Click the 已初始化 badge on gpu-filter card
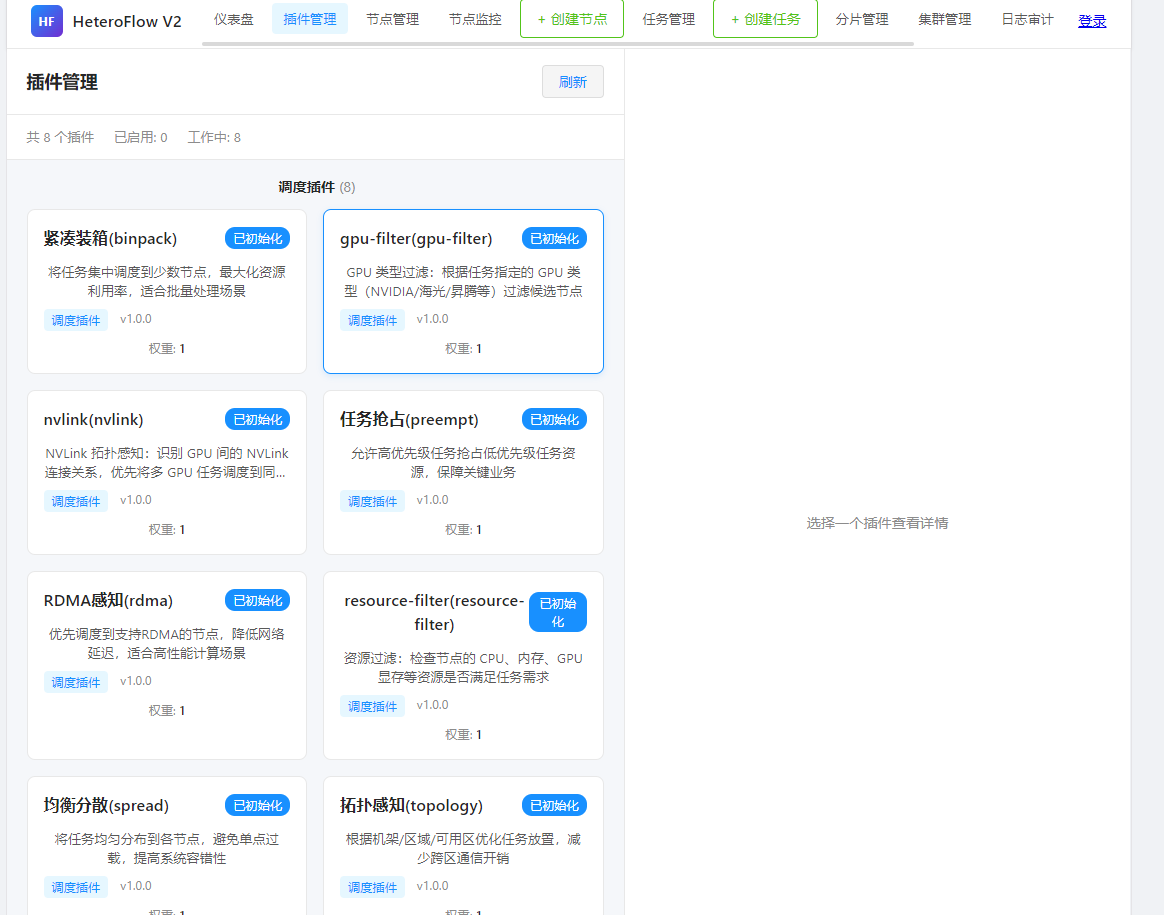This screenshot has height=915, width=1164. [x=554, y=238]
